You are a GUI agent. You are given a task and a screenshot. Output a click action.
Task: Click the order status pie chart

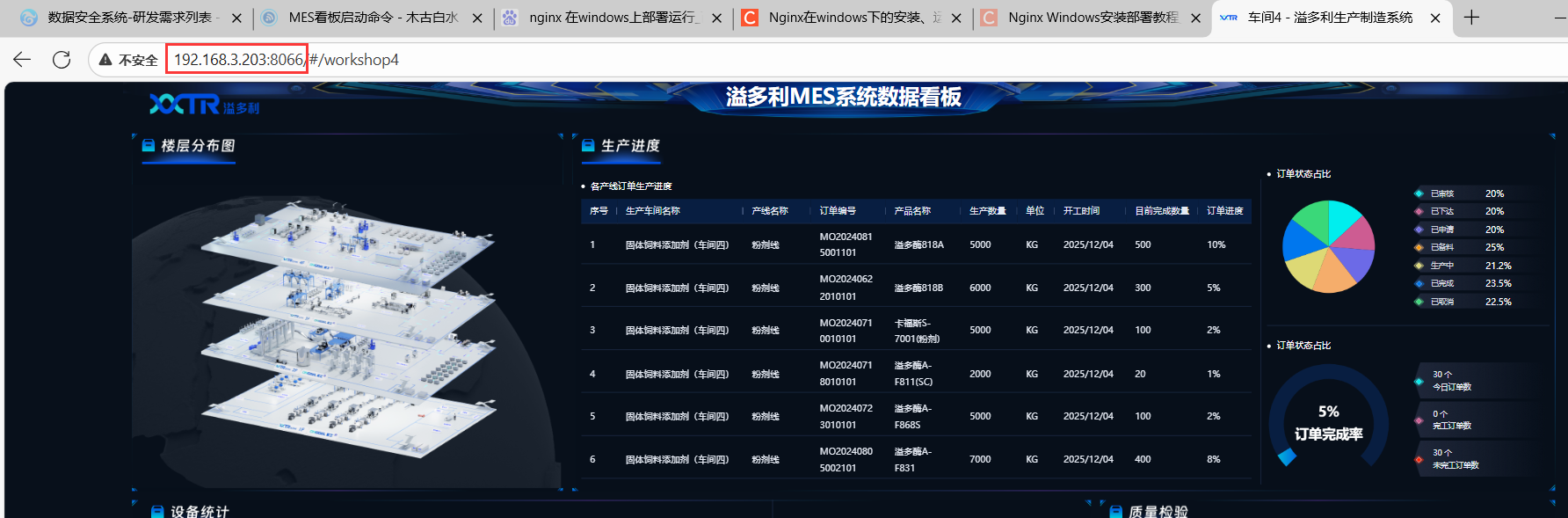pos(1328,247)
